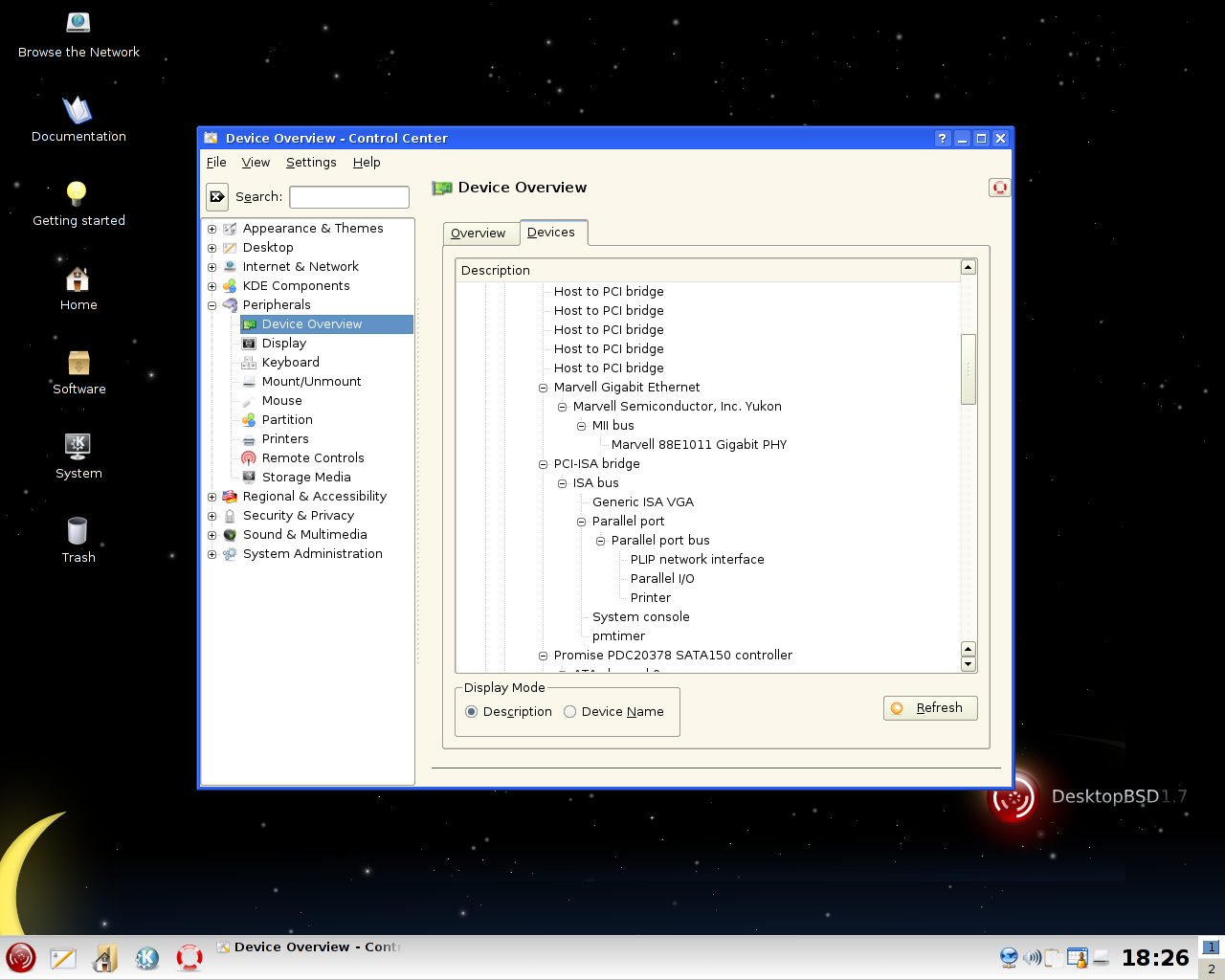
Task: Switch to the Devices tab
Action: (x=552, y=233)
